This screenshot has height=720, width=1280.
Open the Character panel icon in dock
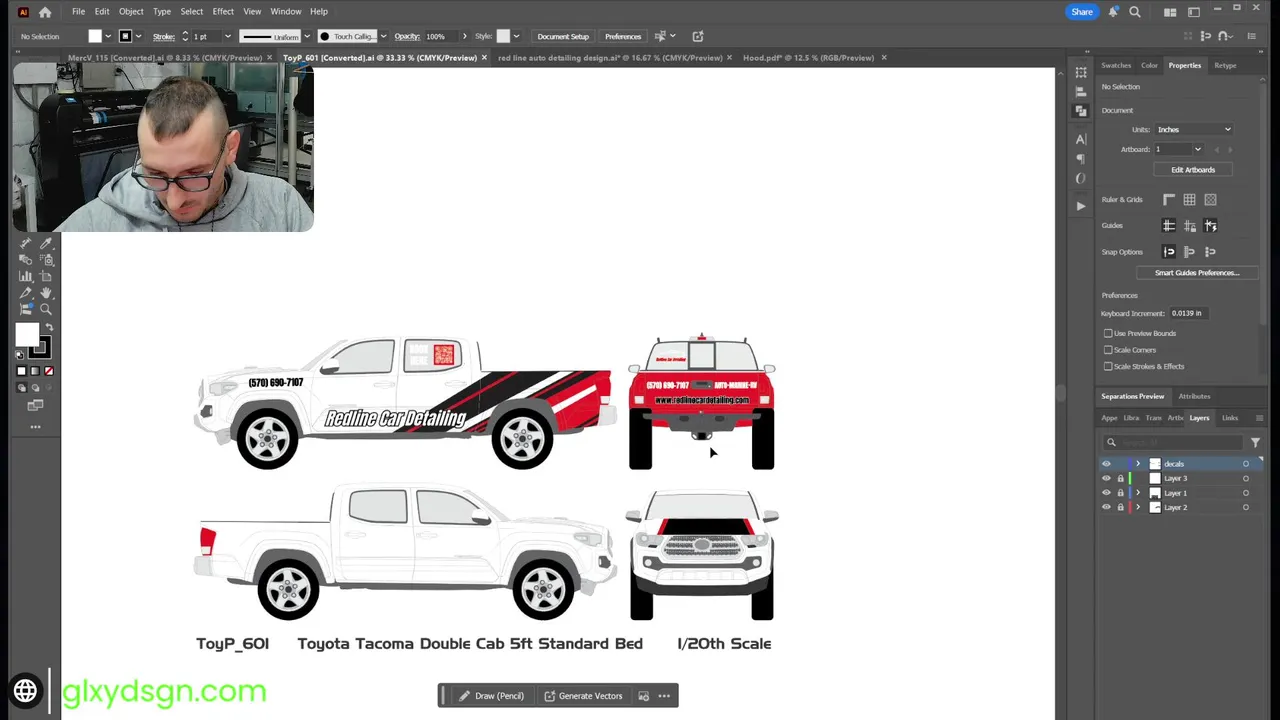pyautogui.click(x=1081, y=139)
